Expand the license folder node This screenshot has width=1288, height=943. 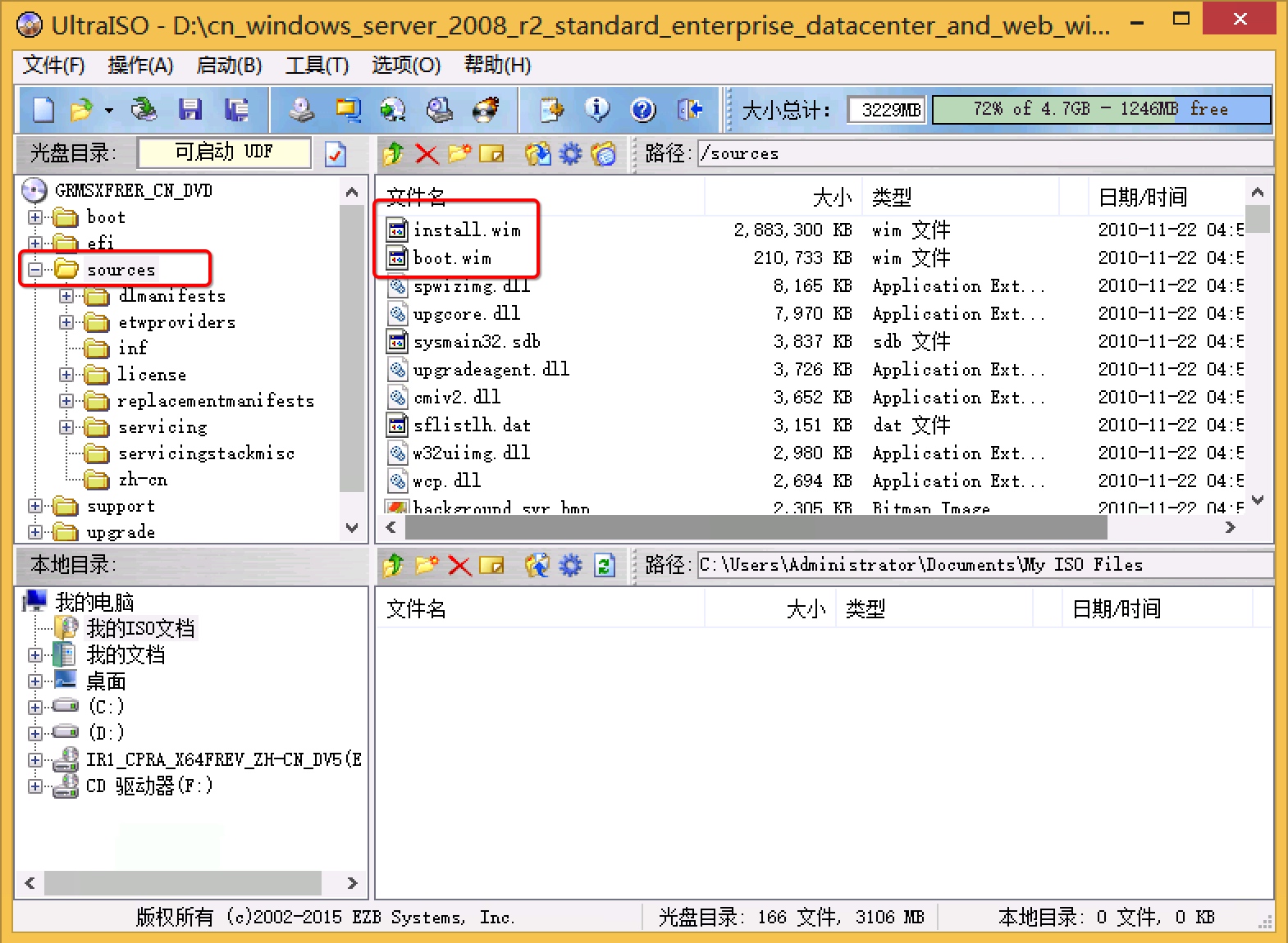(66, 375)
